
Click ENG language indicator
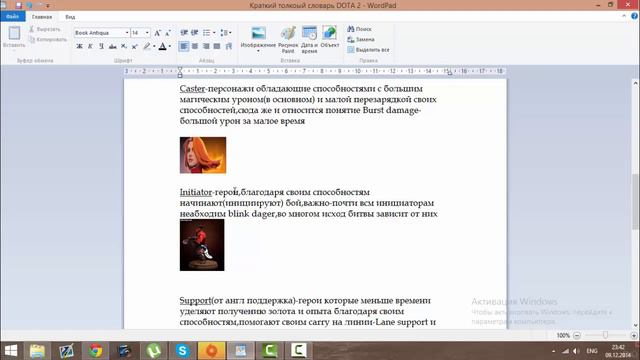click(592, 351)
